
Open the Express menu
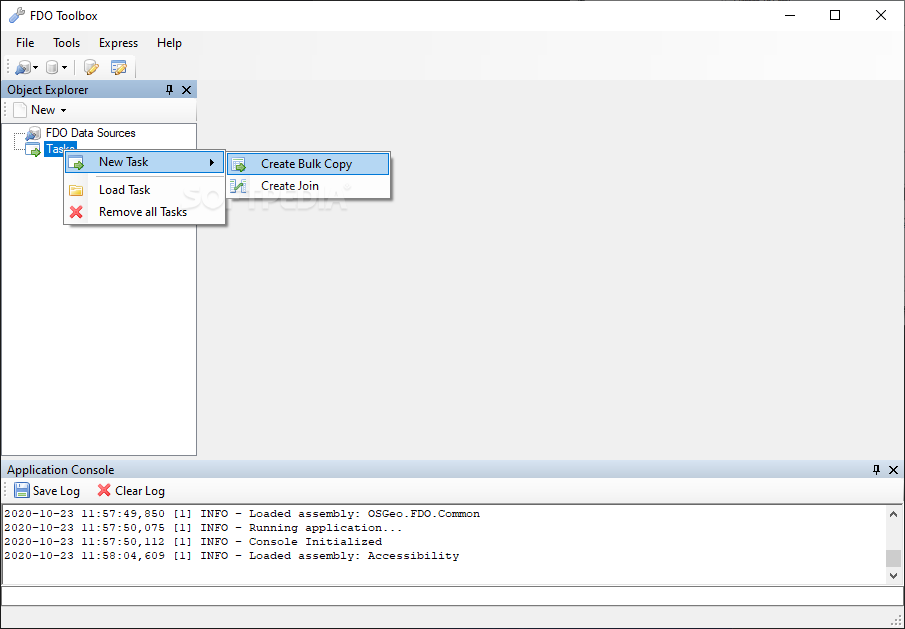pos(118,43)
